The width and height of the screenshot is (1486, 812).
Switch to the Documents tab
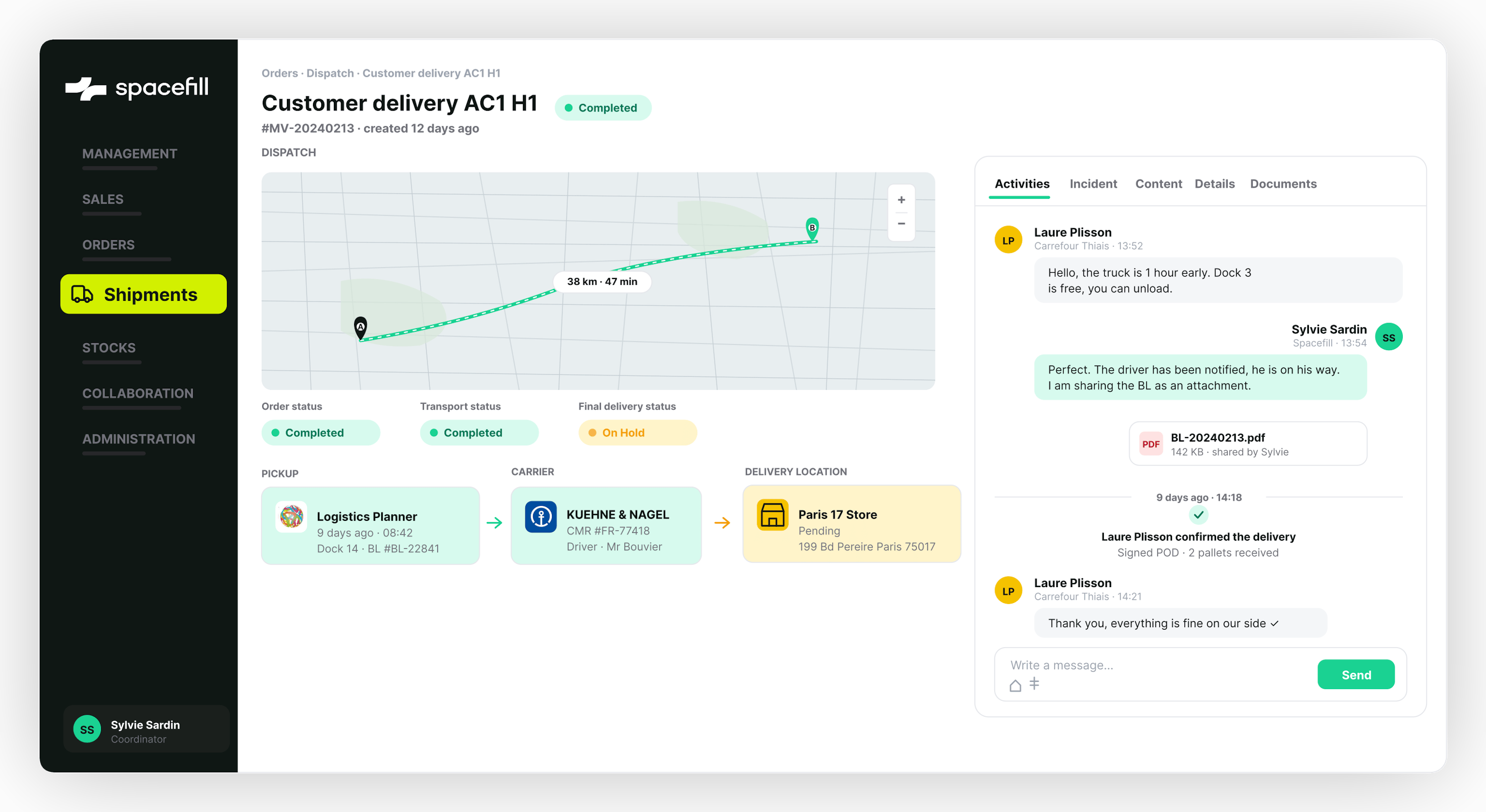point(1283,183)
